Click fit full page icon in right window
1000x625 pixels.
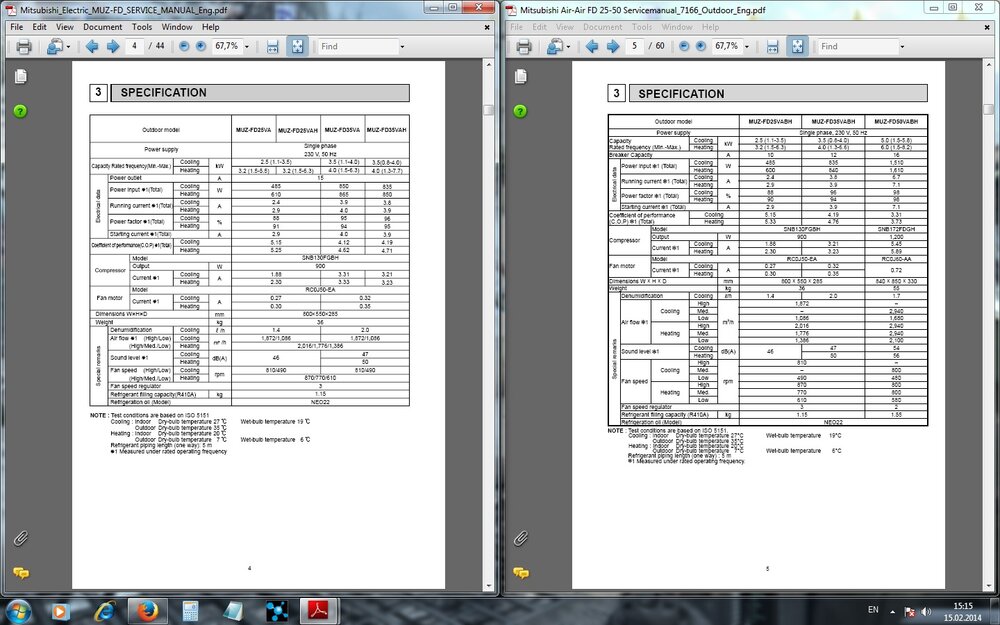tap(797, 46)
